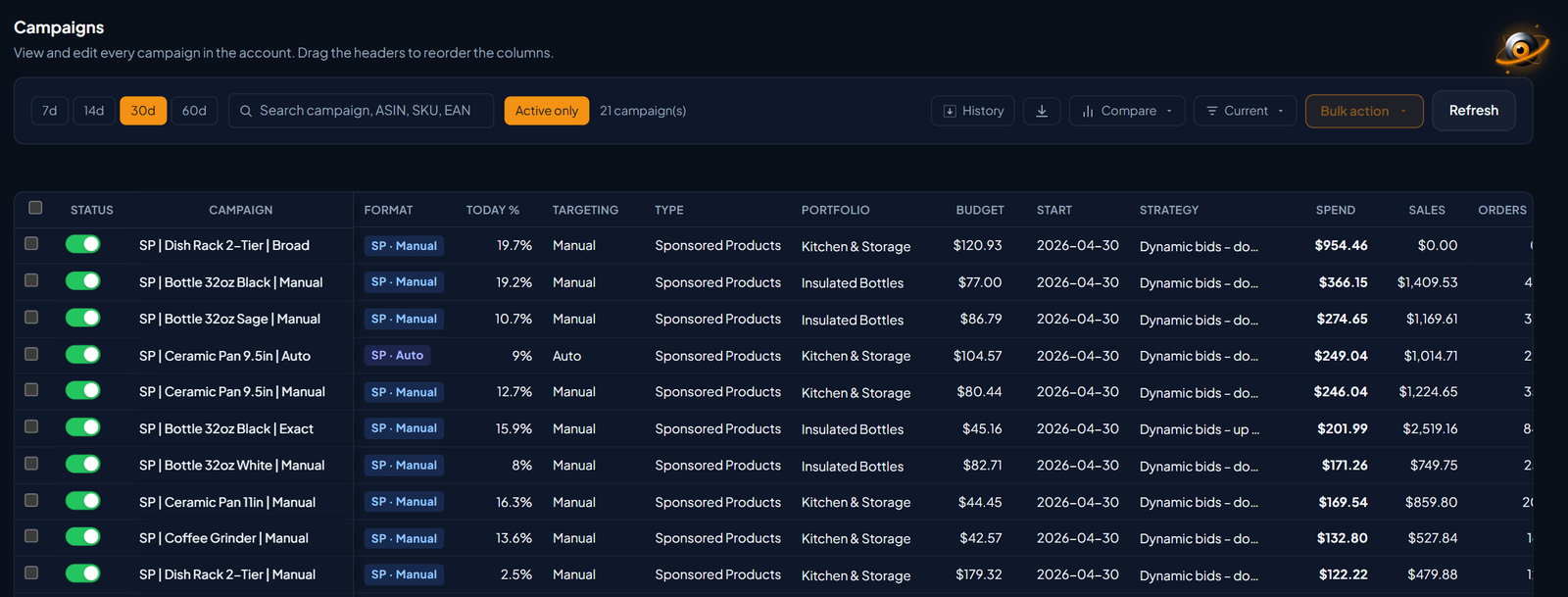Click the PORTFOLIO column header

(835, 210)
